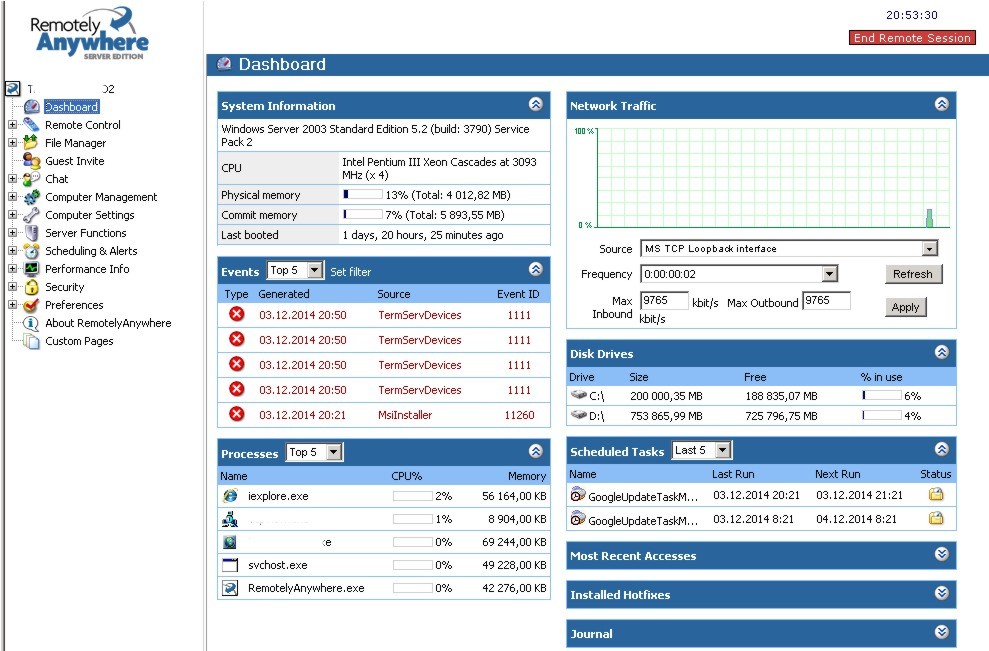
Task: Click the iexplore.exe CPU usage bar
Action: pos(413,496)
